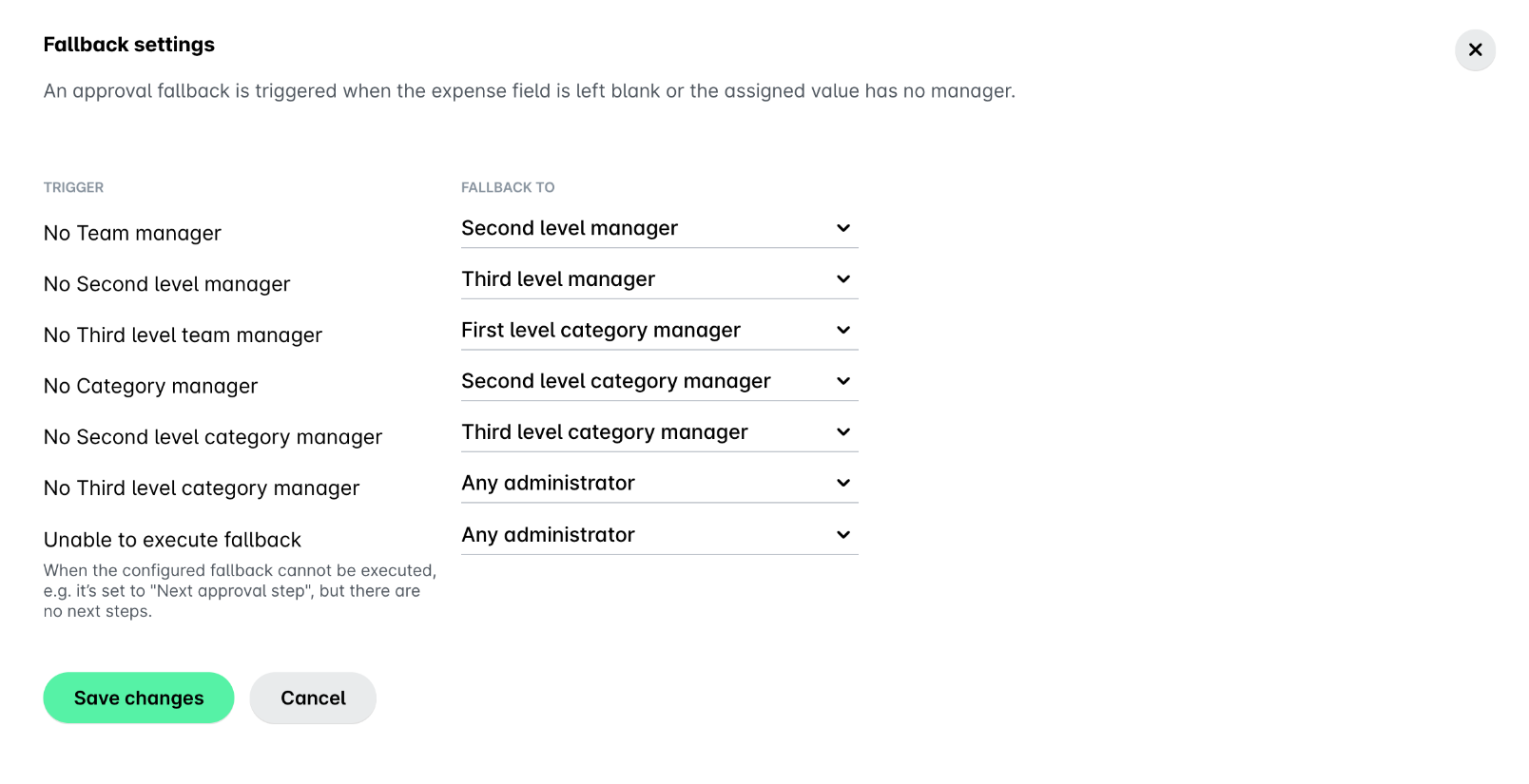Close the Fallback settings dialog

(1475, 49)
